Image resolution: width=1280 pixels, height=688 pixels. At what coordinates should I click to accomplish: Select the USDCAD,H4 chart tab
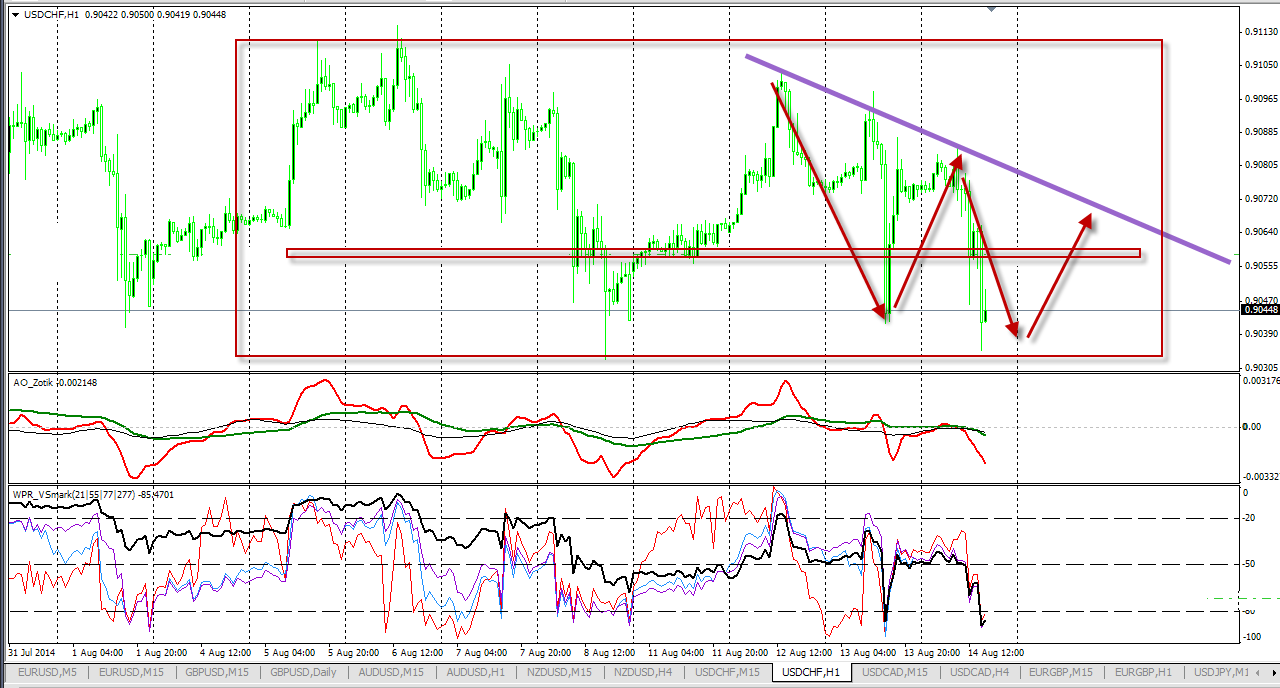980,671
